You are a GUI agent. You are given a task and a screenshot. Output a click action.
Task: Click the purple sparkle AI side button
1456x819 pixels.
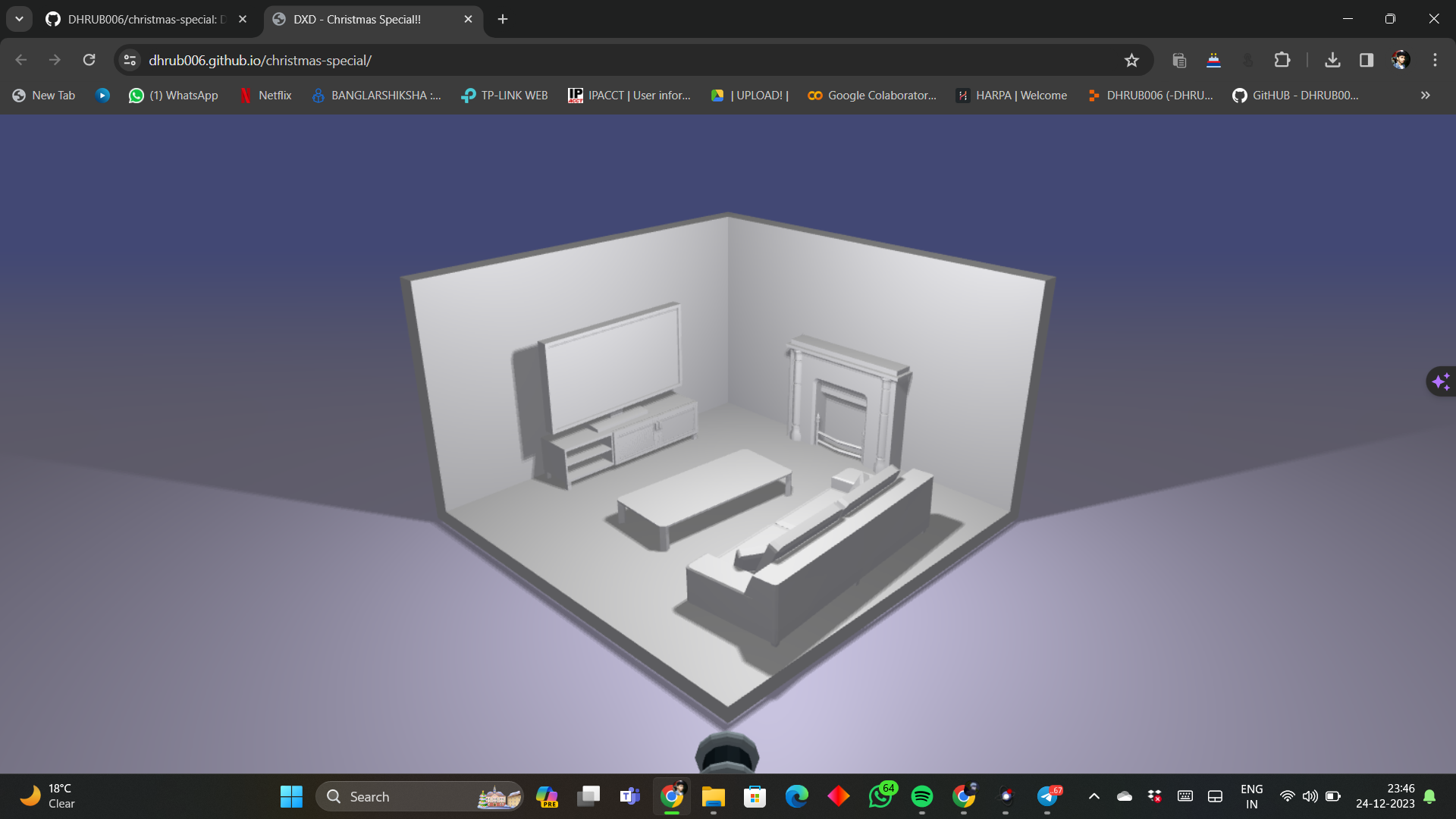(1441, 381)
